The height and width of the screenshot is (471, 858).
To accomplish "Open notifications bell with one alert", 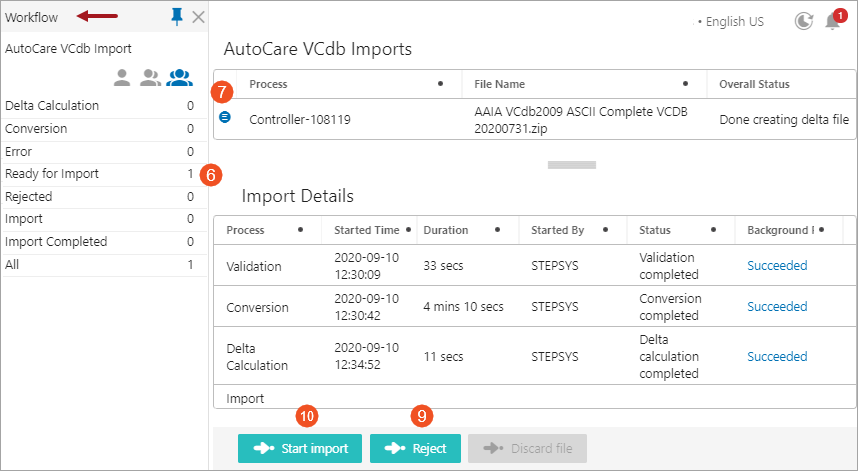I will click(834, 20).
